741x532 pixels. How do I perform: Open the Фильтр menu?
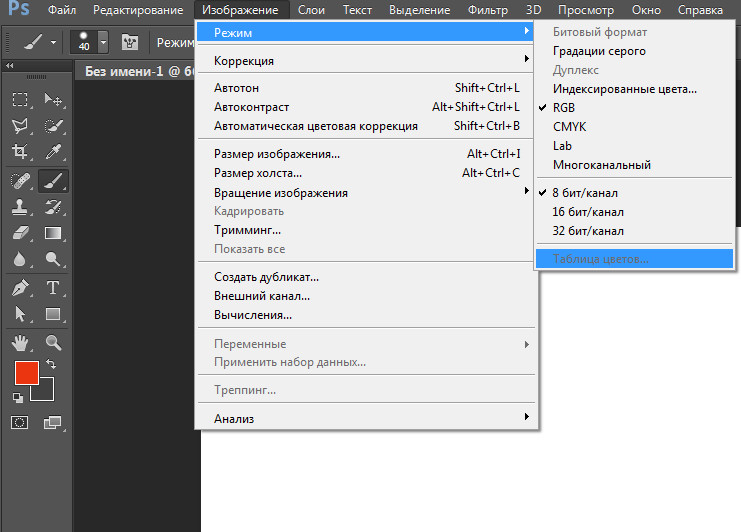point(488,9)
